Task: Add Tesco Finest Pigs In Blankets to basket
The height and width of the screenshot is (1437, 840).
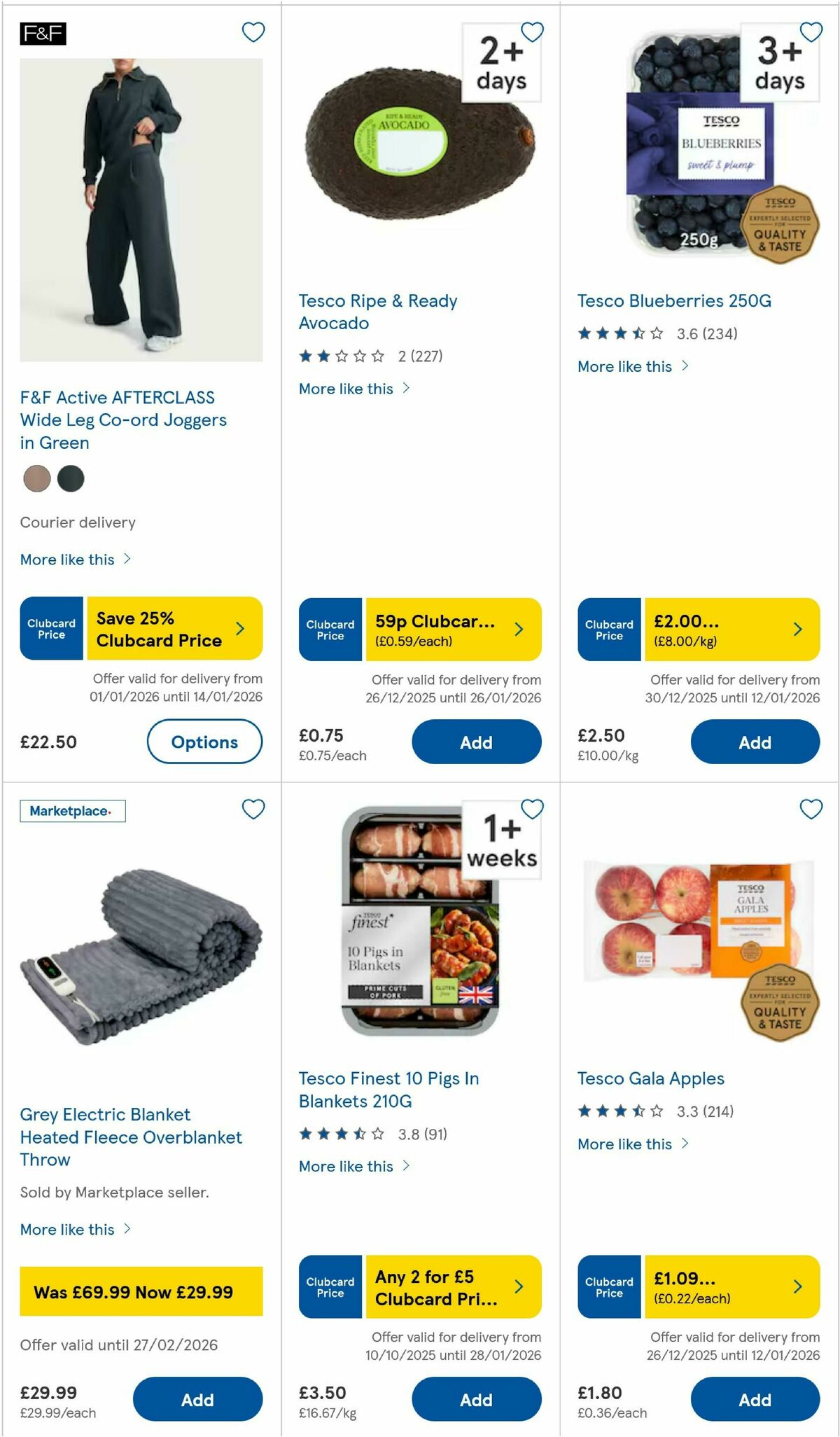Action: [476, 1400]
